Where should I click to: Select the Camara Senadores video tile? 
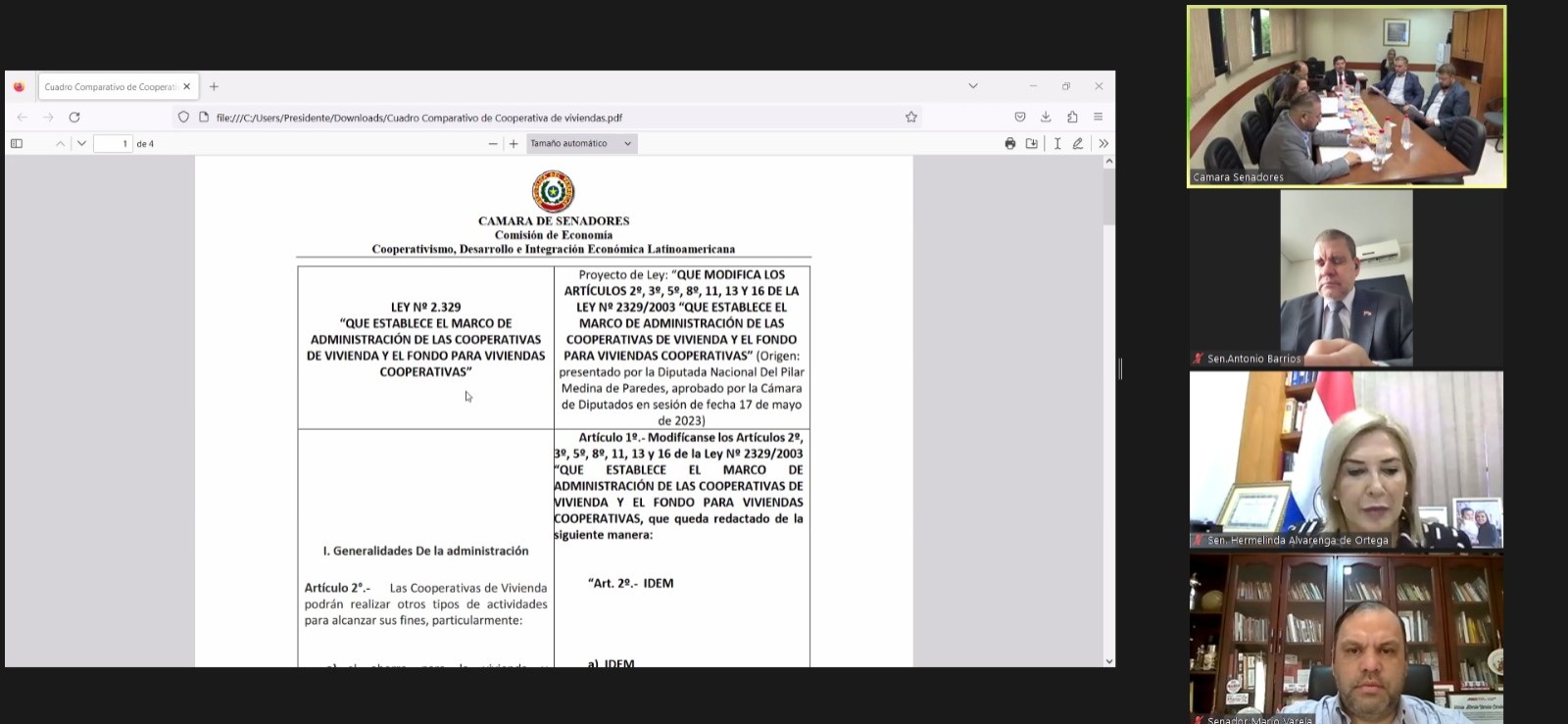1347,97
